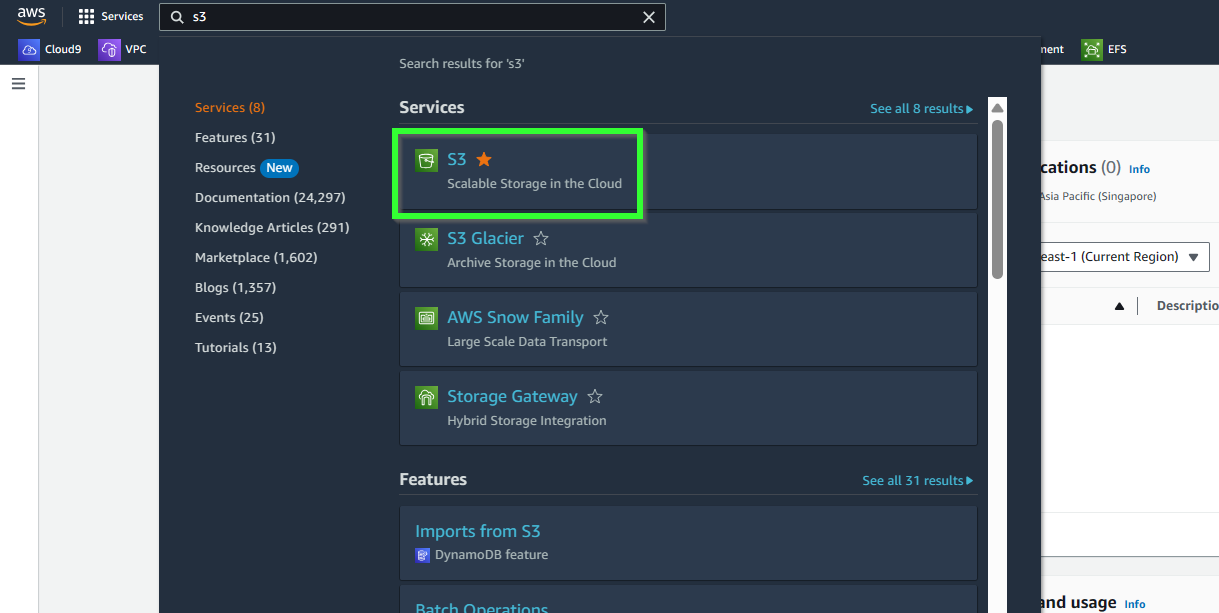Open the AWS Snow Family link
Screen dimensions: 1219x613
click(515, 317)
